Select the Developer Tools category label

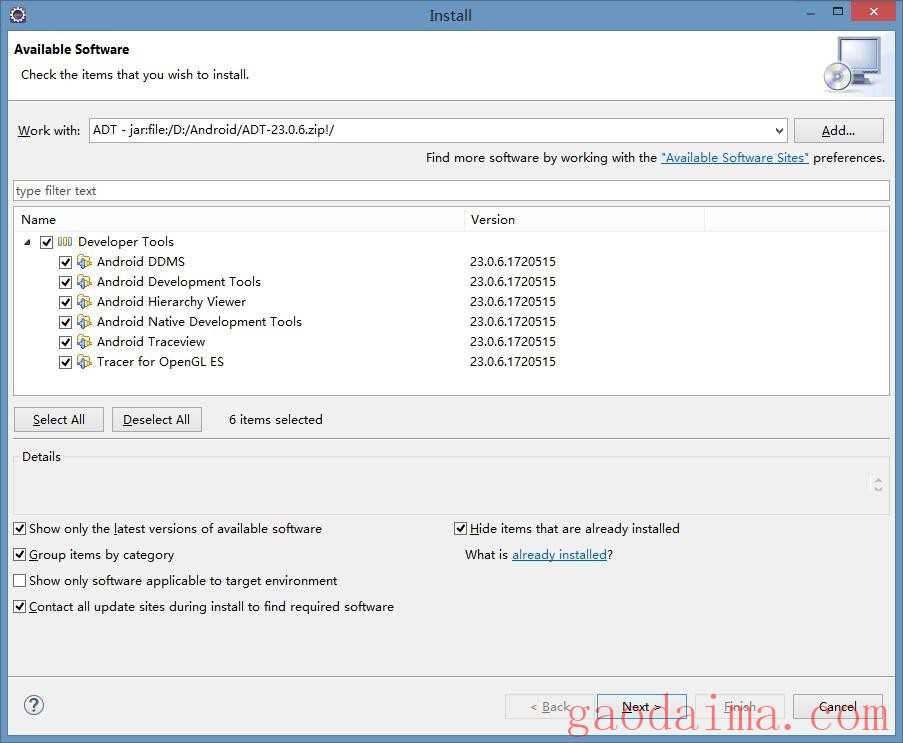tap(126, 242)
